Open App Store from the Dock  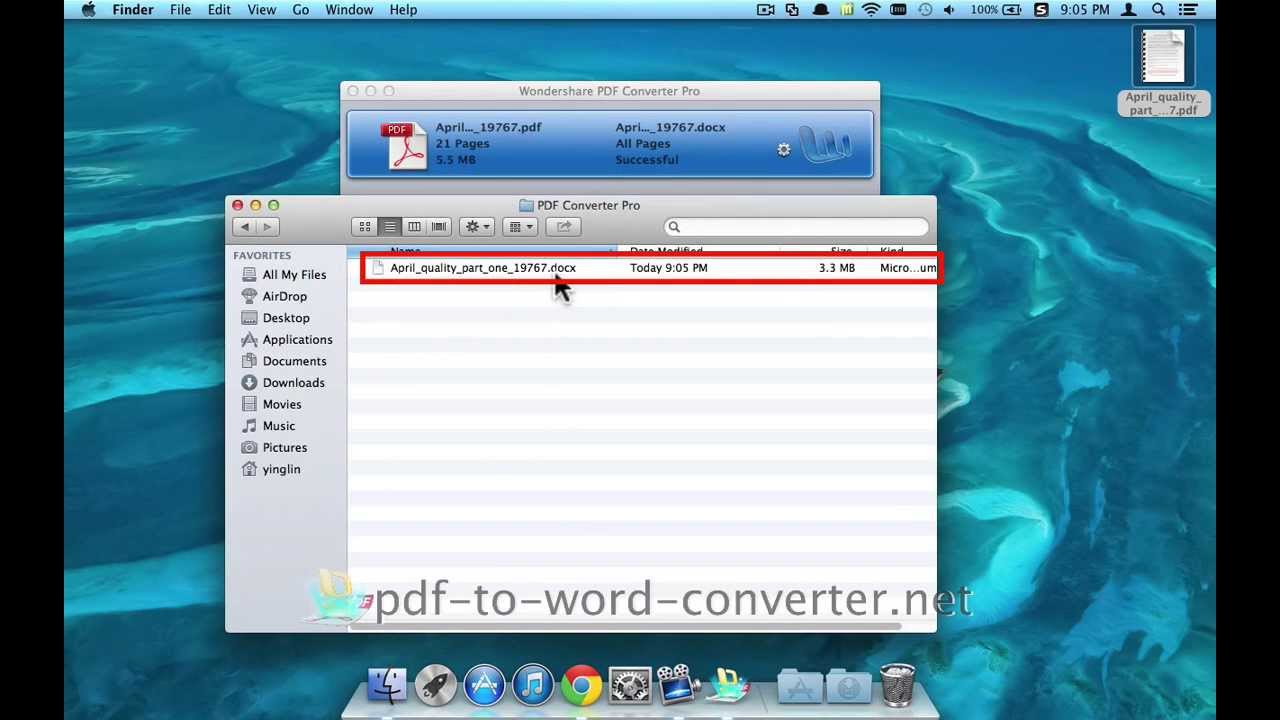coord(484,686)
